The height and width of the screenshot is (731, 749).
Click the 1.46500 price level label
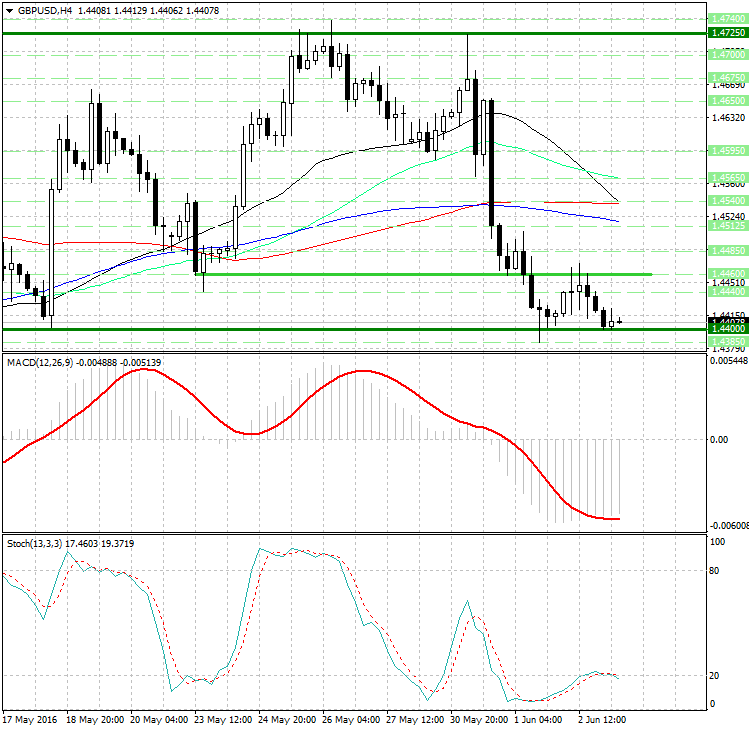pos(728,100)
